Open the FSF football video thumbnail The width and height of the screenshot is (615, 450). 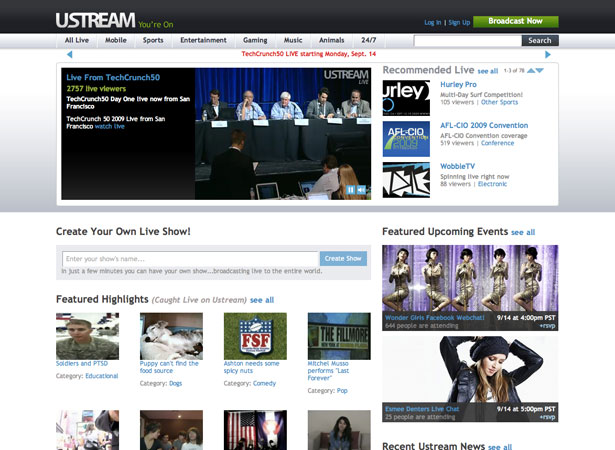pos(255,336)
